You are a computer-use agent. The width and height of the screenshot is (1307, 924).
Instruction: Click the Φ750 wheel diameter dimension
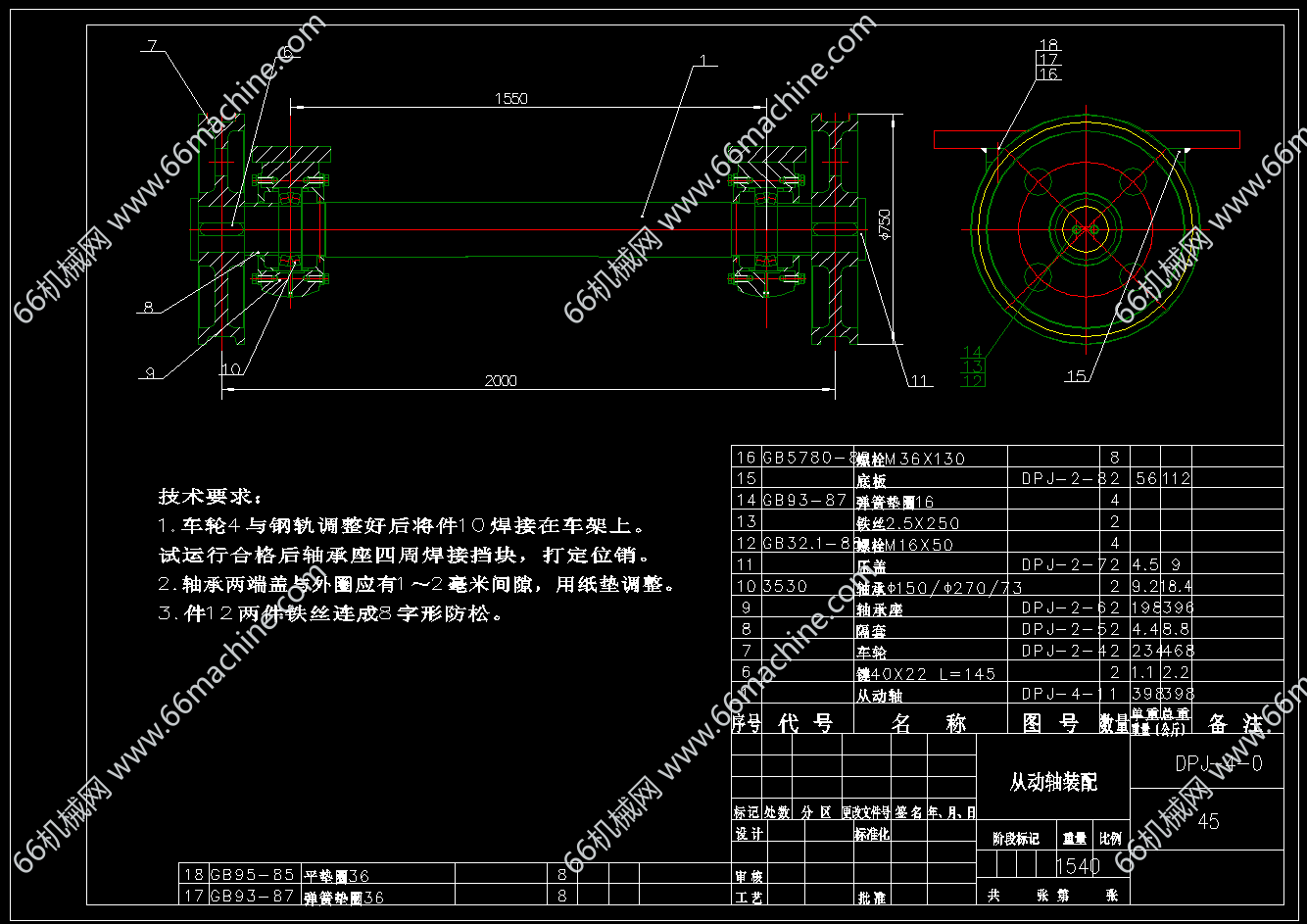point(885,225)
